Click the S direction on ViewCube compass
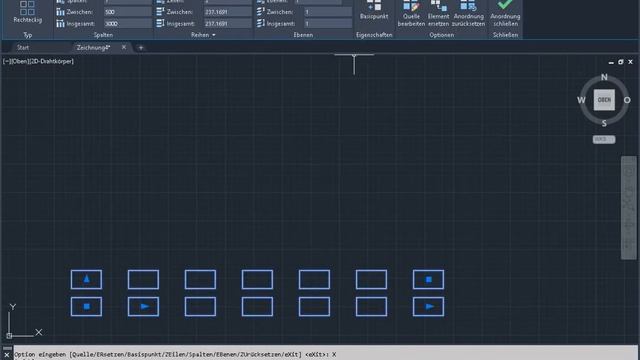Image resolution: width=640 pixels, height=360 pixels. click(x=604, y=123)
